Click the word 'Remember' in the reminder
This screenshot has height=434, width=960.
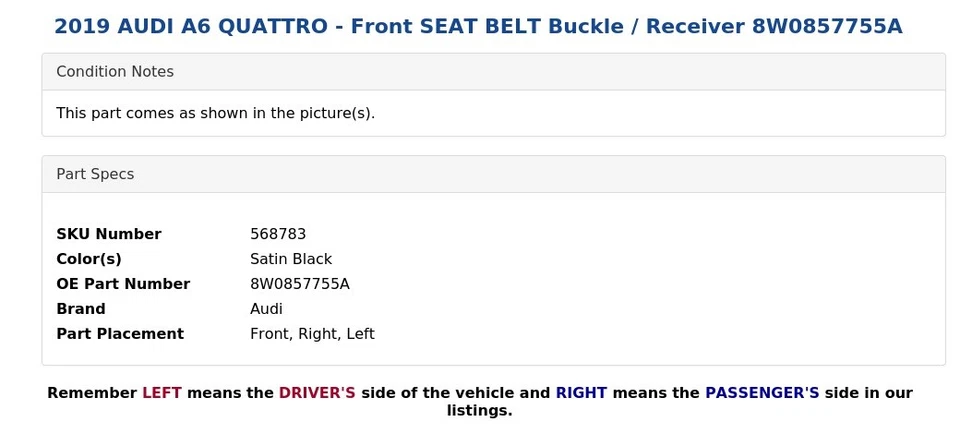[92, 393]
